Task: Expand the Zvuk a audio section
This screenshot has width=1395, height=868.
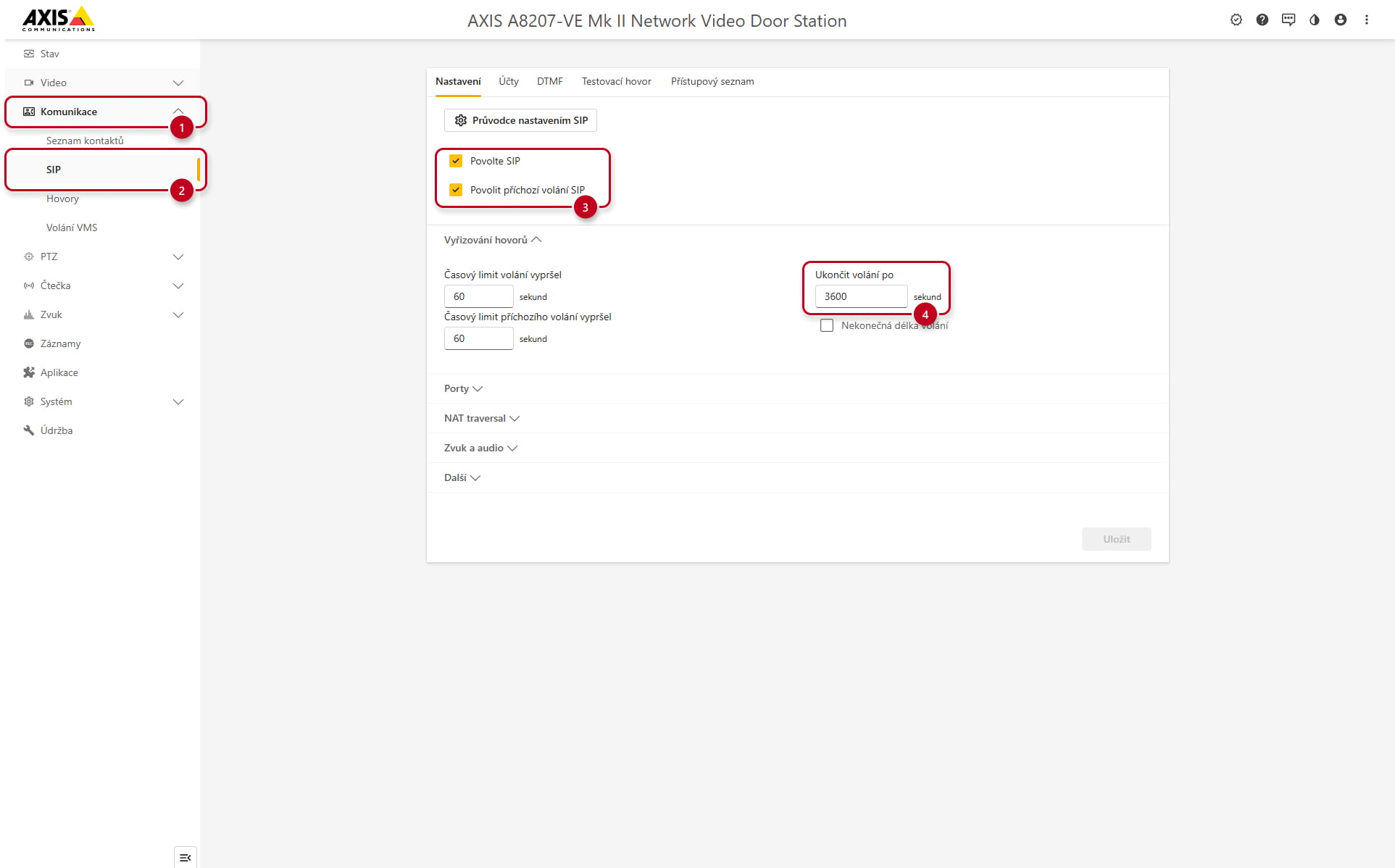Action: click(x=480, y=448)
